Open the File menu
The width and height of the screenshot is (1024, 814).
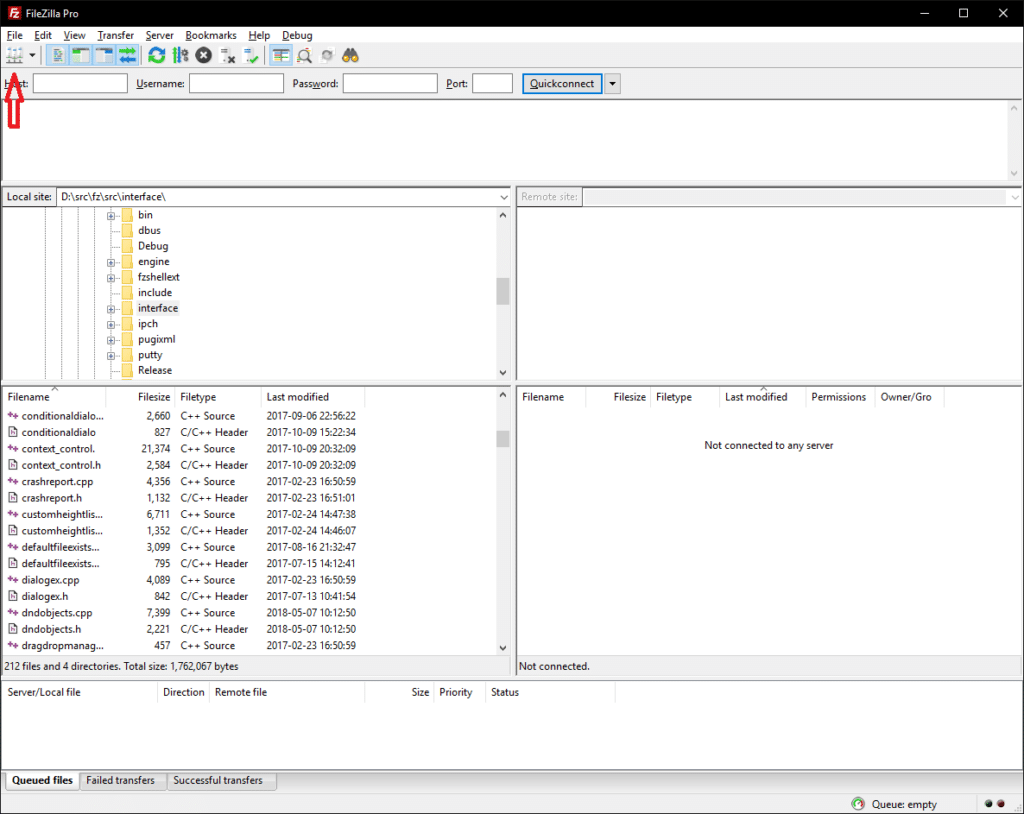click(14, 35)
